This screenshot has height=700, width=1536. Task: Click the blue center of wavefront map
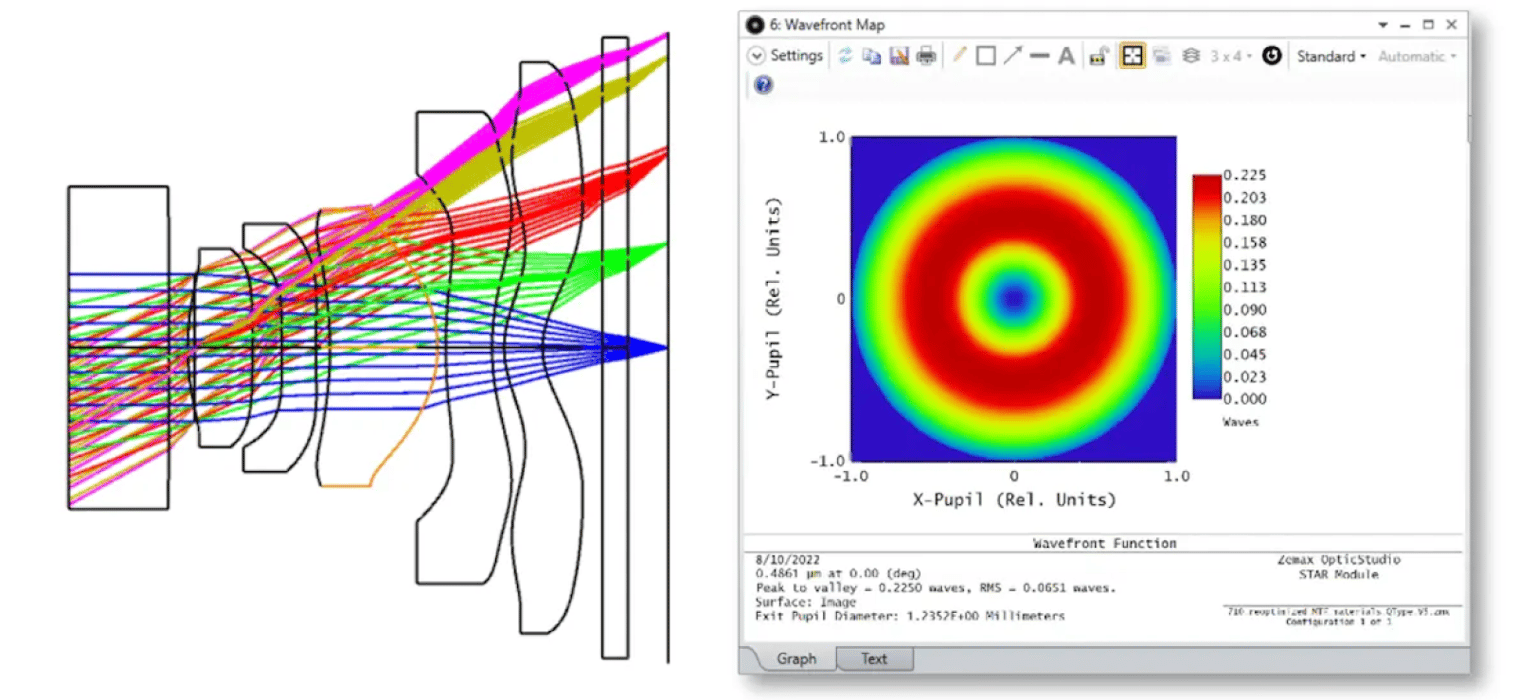(1014, 298)
